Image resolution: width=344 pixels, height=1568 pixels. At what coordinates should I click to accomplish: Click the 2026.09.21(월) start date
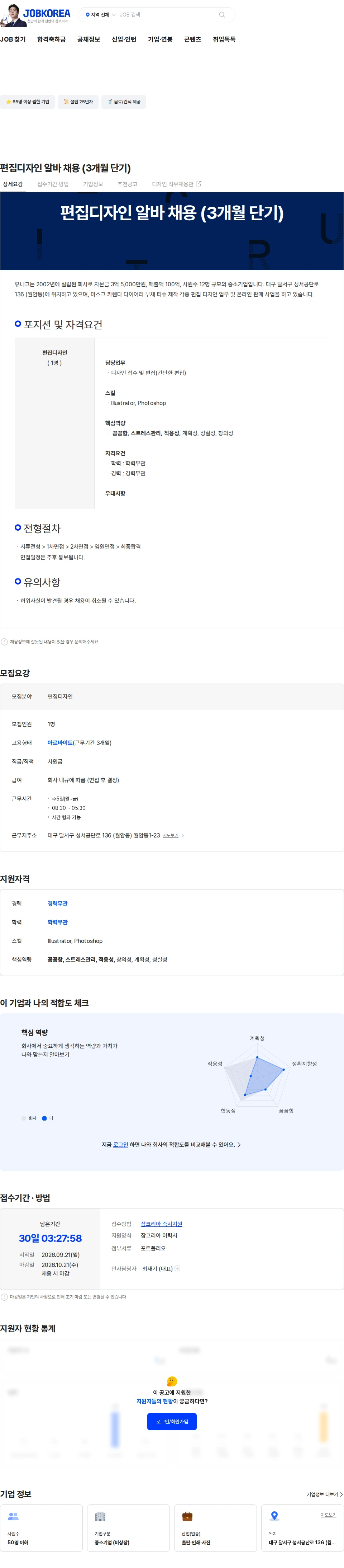click(x=60, y=1254)
